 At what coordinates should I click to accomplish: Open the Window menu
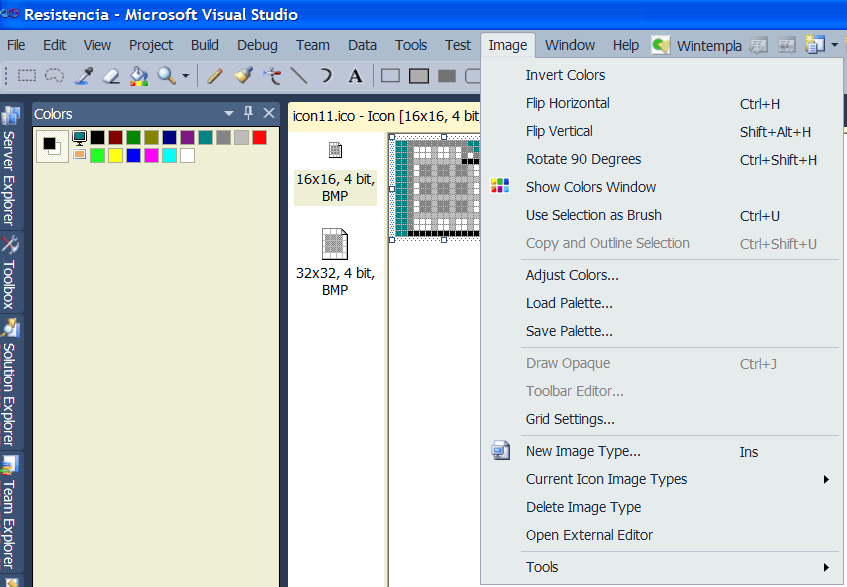pos(570,45)
